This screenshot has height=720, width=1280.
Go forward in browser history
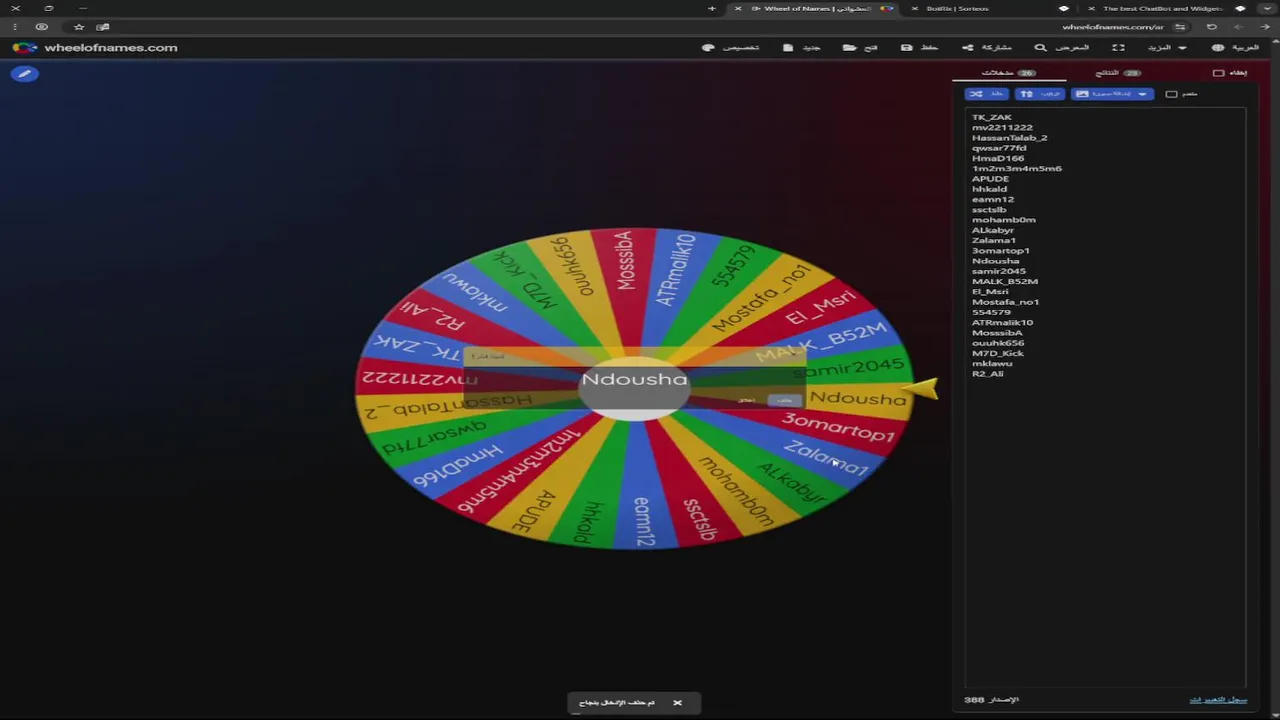click(x=1239, y=27)
